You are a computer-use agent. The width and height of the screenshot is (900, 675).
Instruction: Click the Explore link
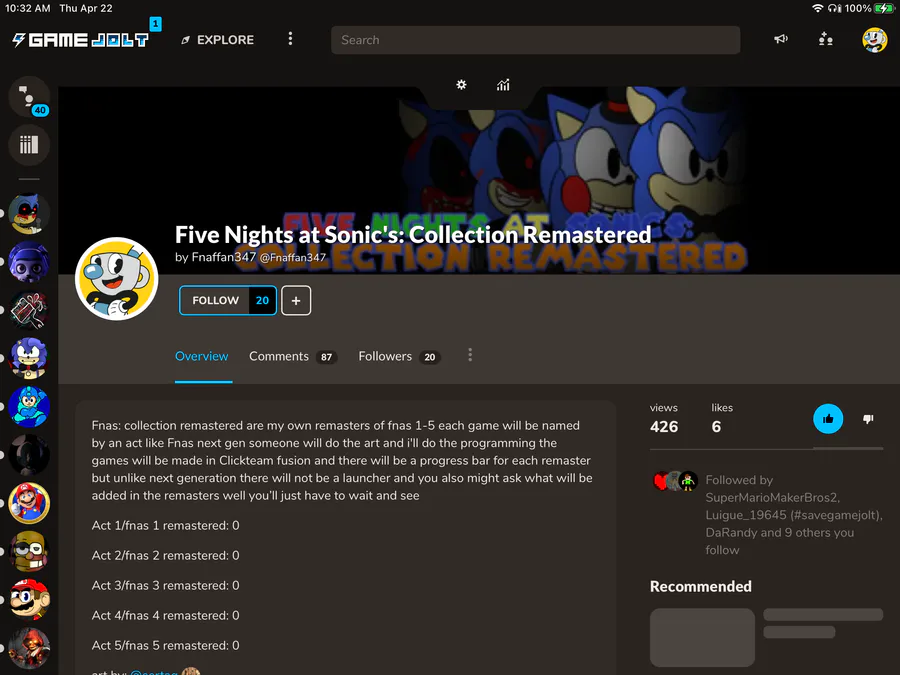(218, 40)
